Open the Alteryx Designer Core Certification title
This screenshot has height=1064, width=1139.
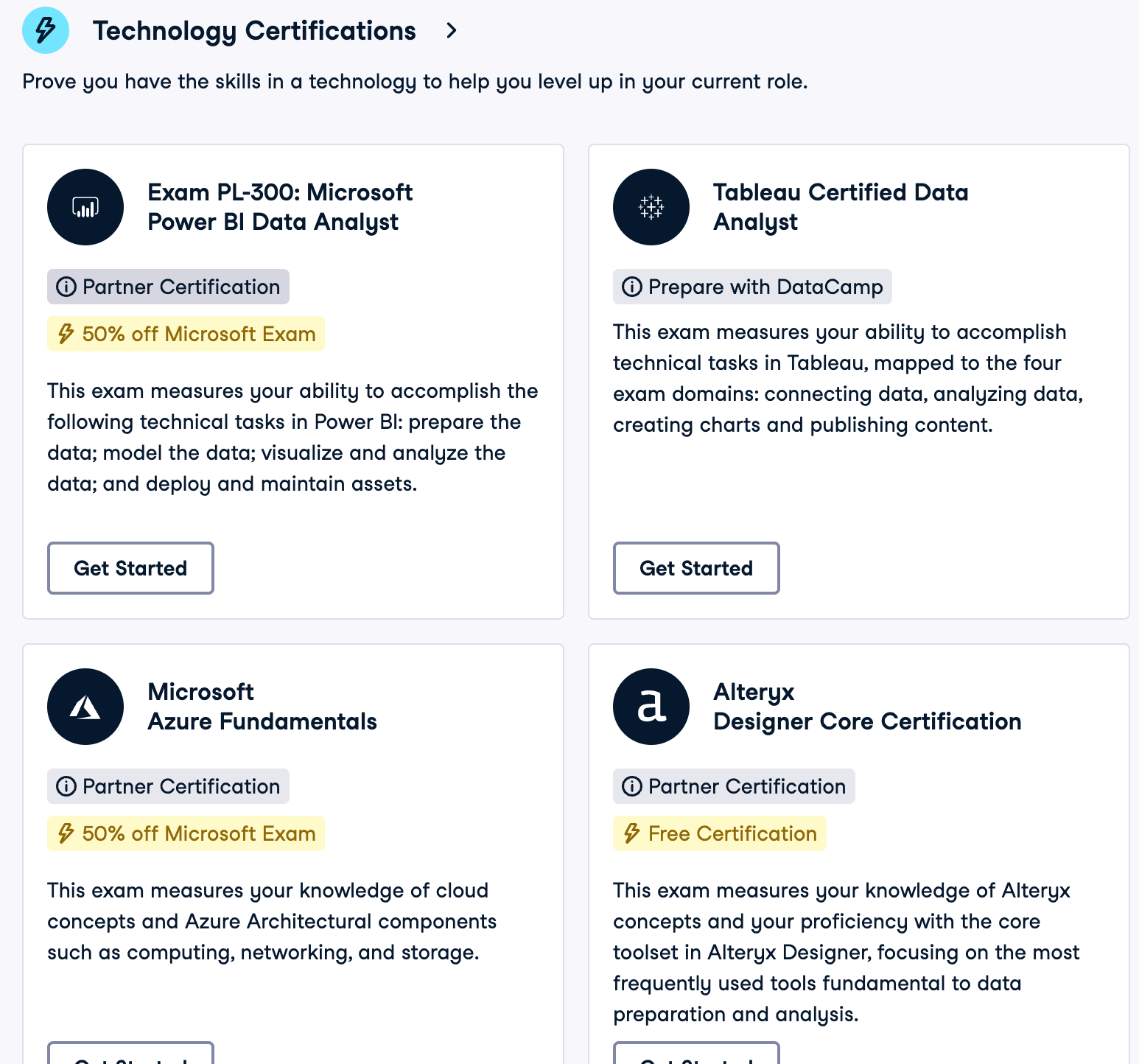tap(866, 707)
